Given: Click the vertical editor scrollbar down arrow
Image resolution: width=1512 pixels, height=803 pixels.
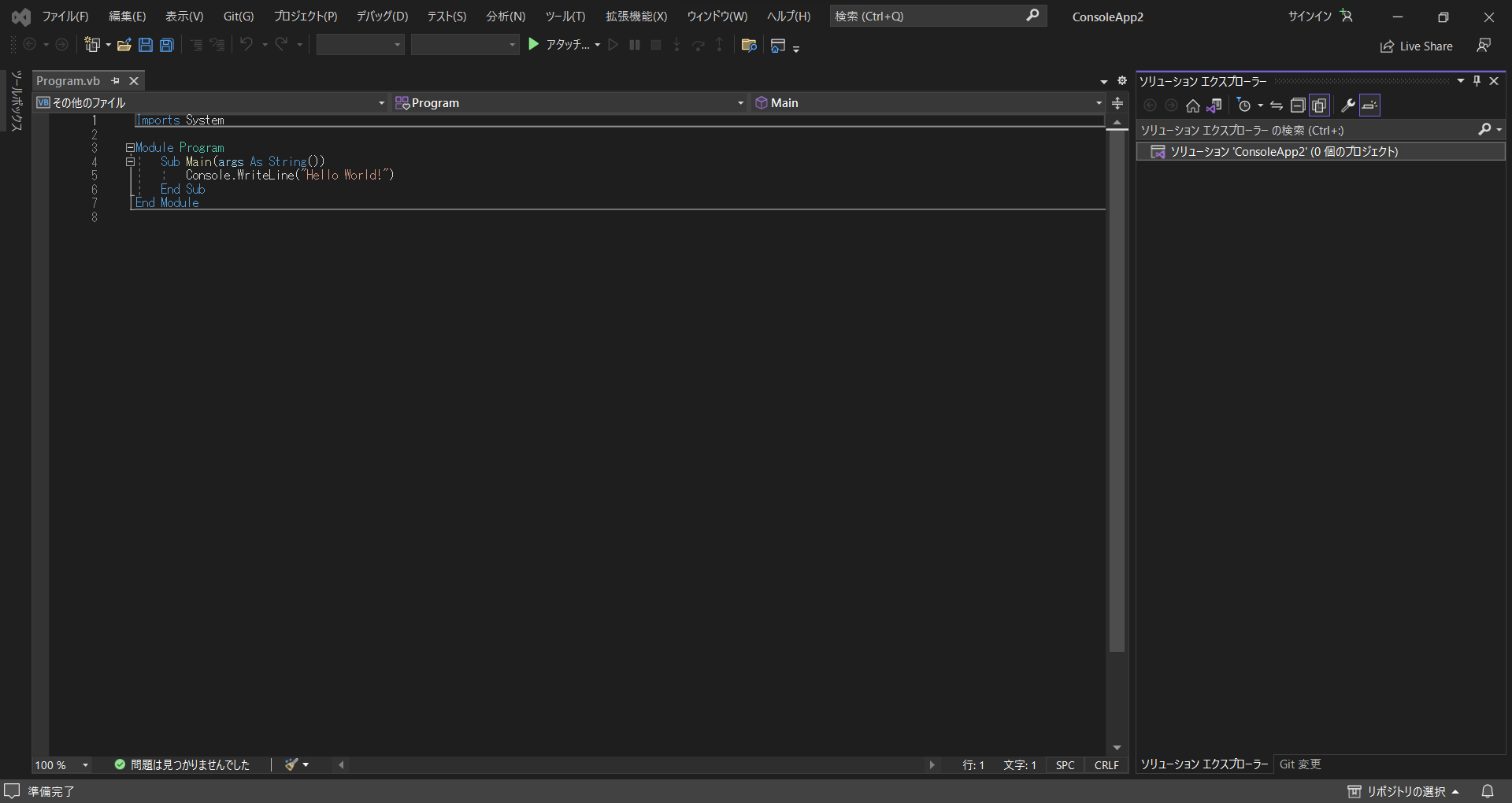Looking at the screenshot, I should [1117, 747].
